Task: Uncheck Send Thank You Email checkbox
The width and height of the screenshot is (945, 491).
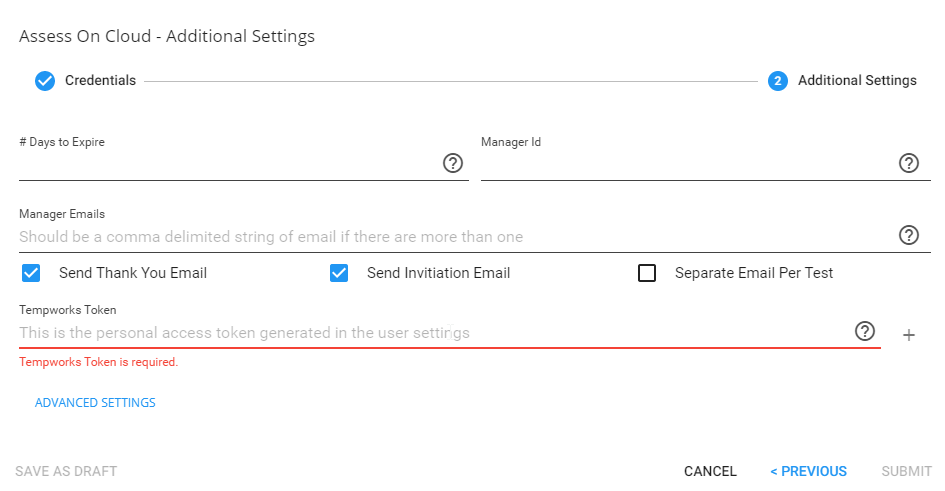Action: coord(31,273)
